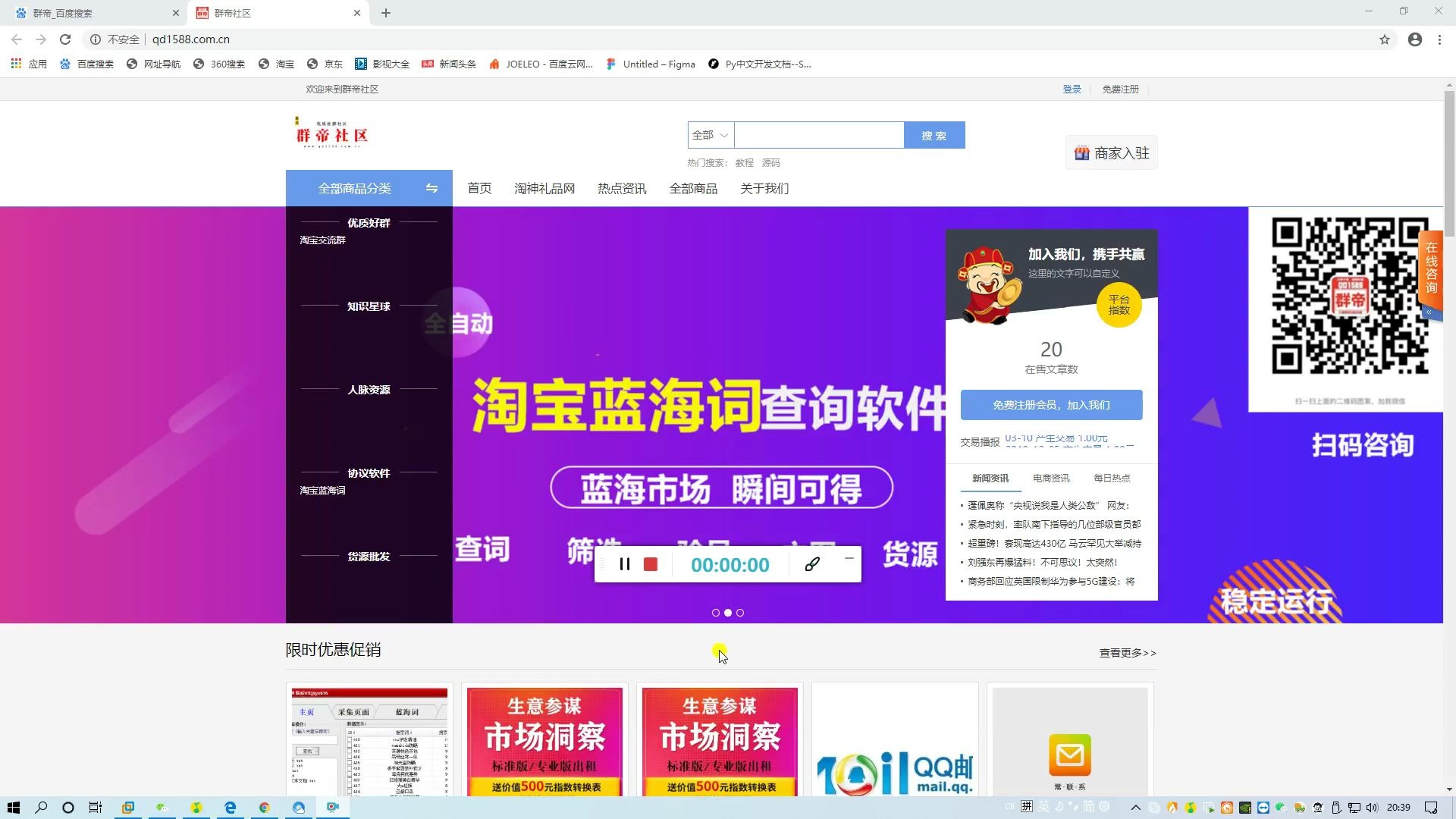This screenshot has width=1456, height=819.
Task: Click the 搜索 button
Action: coord(934,135)
